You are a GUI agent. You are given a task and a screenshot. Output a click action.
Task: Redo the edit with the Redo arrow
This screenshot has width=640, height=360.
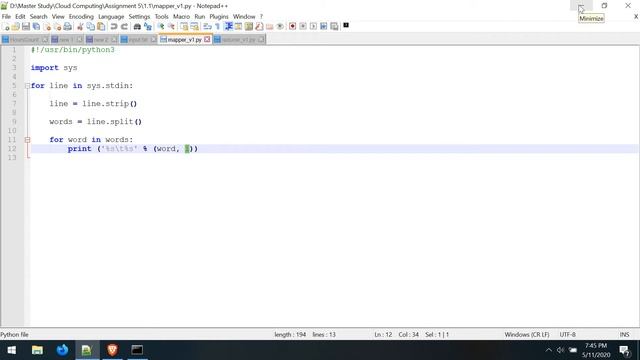[x=124, y=27]
